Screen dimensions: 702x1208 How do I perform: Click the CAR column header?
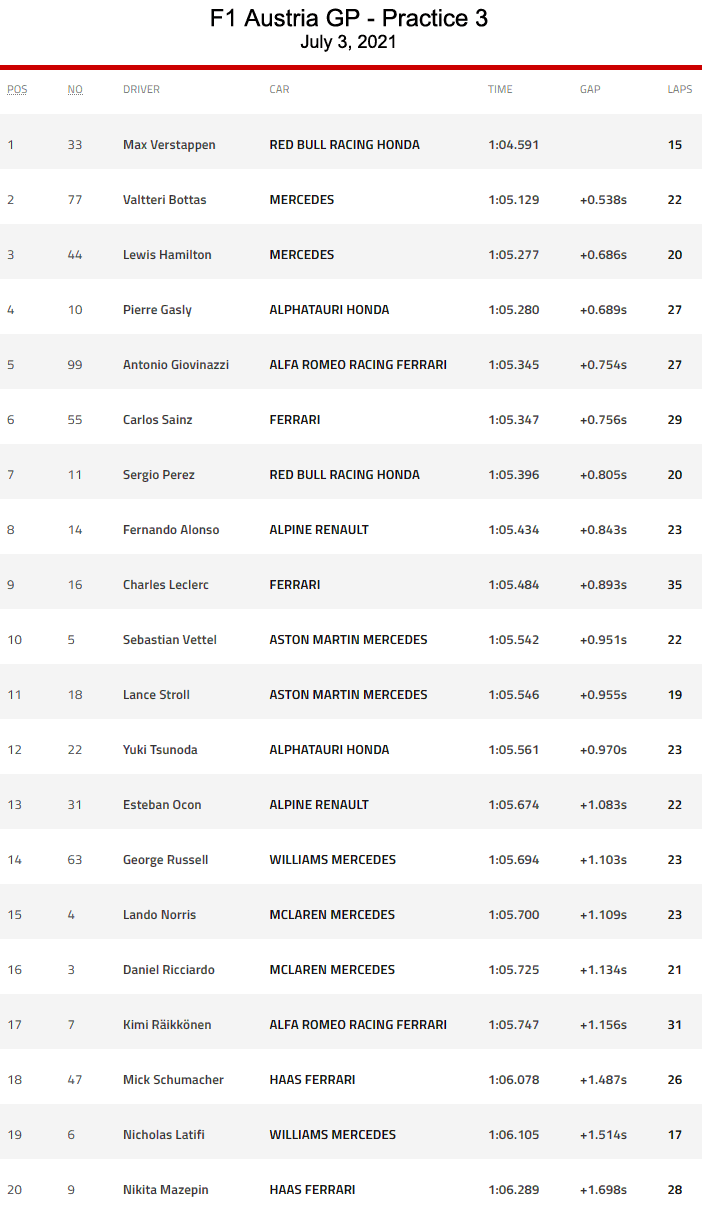click(279, 89)
